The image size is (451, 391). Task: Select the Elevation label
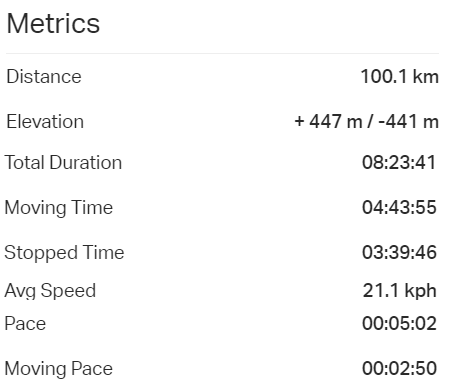click(45, 121)
